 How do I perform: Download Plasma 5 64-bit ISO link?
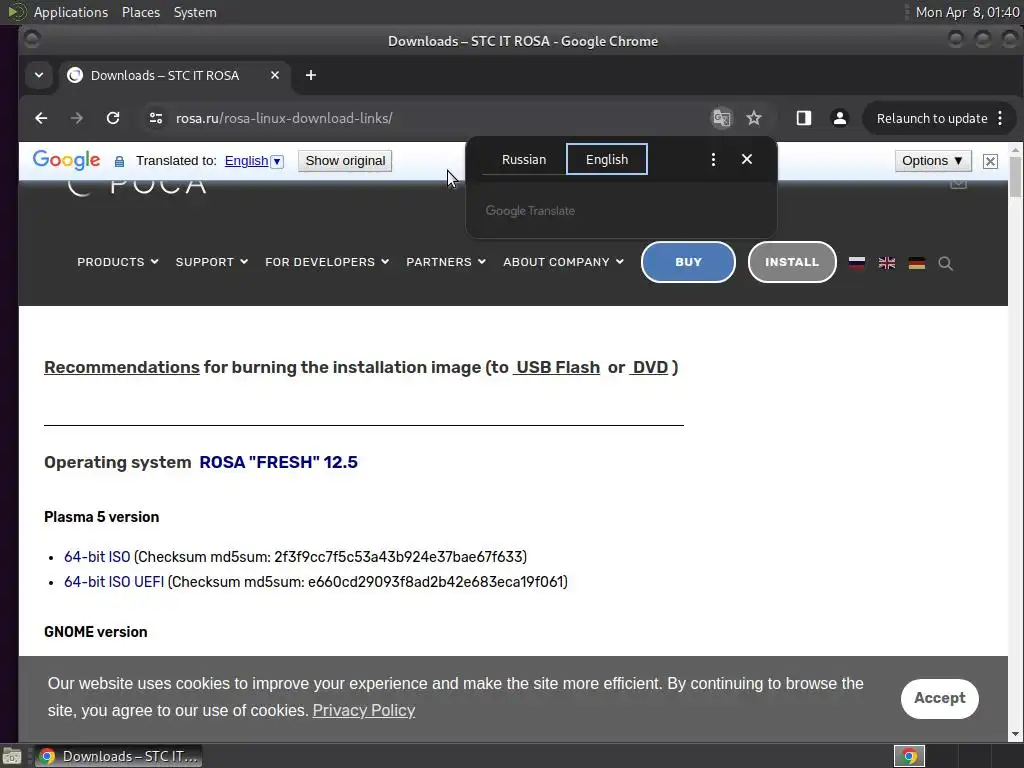97,557
